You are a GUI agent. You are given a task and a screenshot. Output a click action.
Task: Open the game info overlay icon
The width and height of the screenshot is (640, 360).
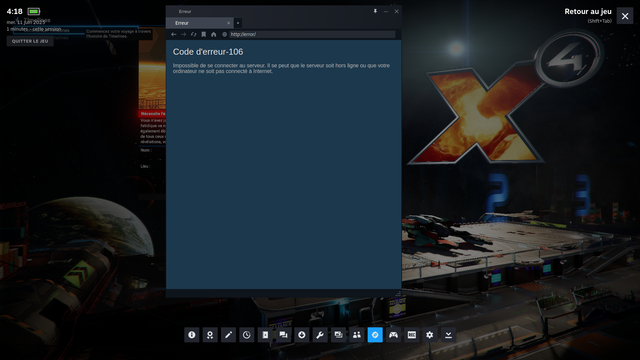coord(191,335)
